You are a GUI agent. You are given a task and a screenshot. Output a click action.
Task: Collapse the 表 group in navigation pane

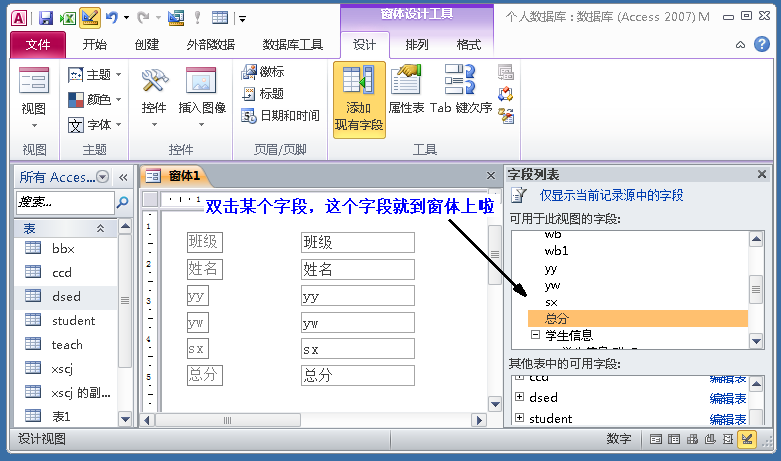(x=101, y=229)
